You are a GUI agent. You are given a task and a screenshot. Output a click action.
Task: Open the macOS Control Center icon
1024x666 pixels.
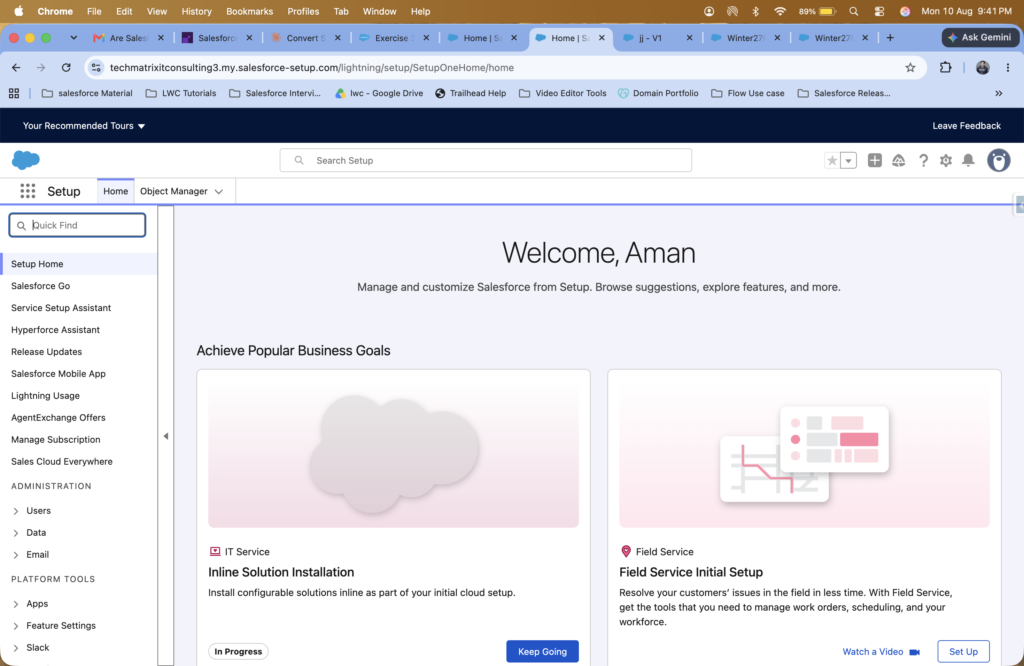tap(879, 11)
